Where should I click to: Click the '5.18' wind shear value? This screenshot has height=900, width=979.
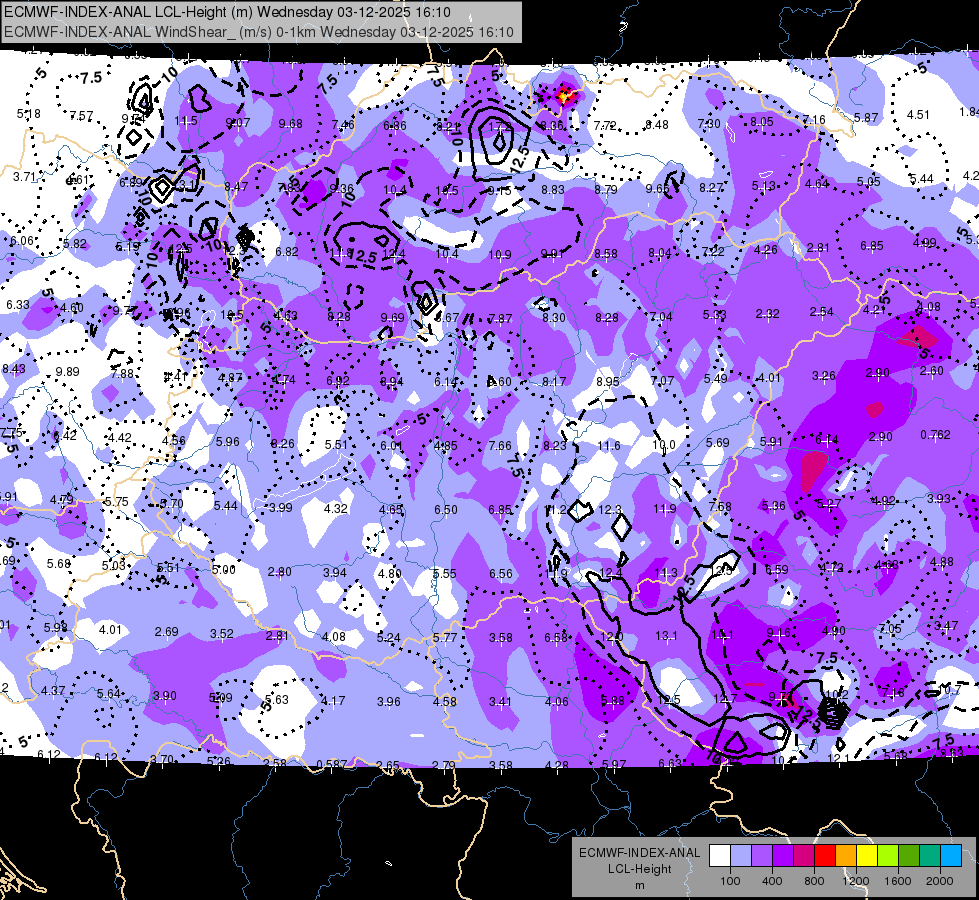coord(29,114)
